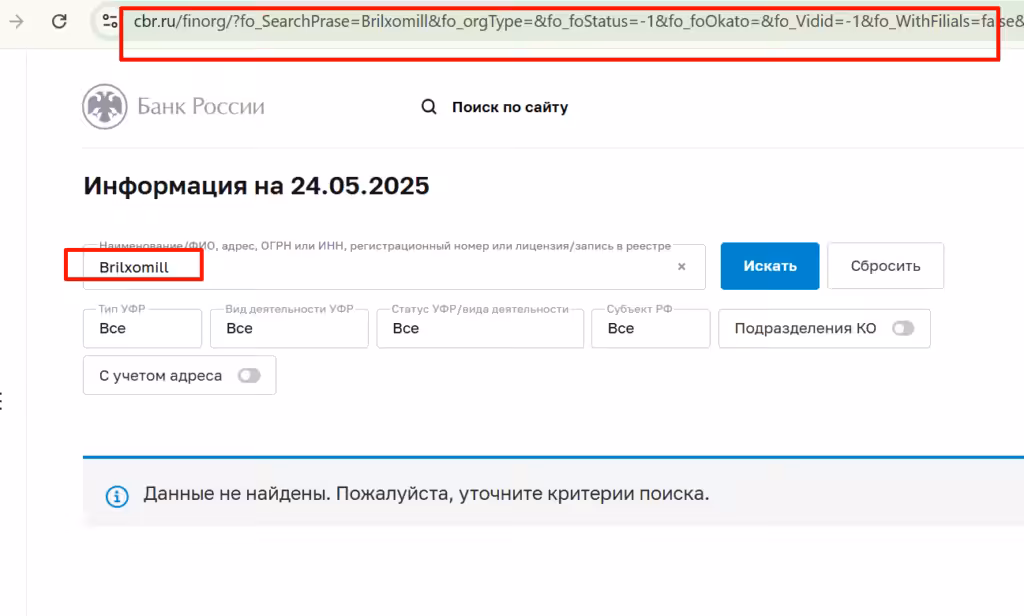The image size is (1024, 616).
Task: Click the three-dot handle at left edge
Action: (2, 400)
